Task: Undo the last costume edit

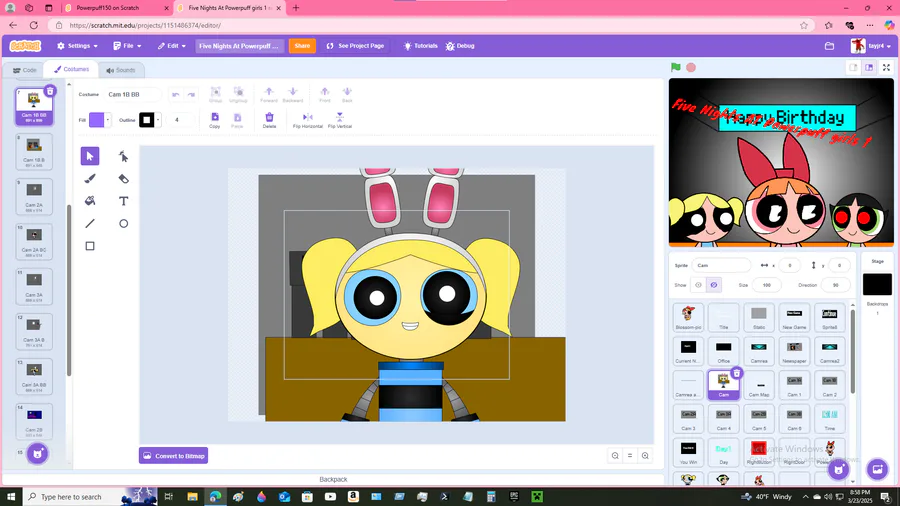Action: [176, 95]
